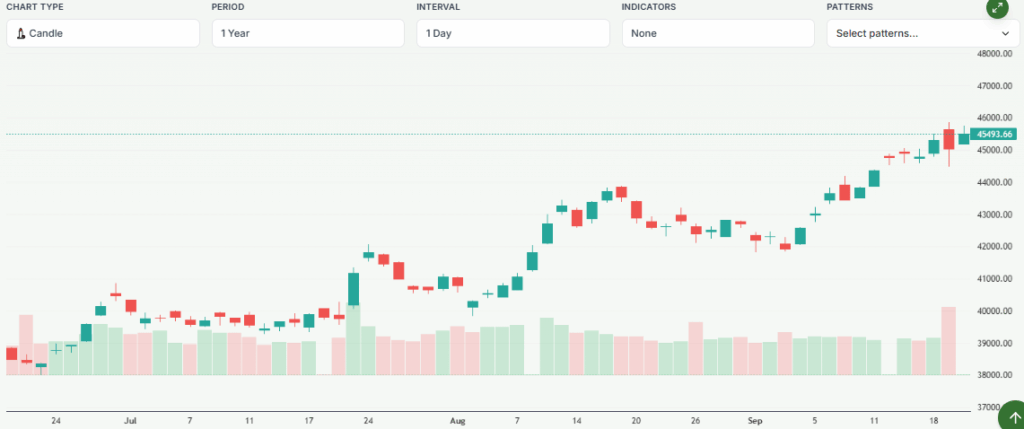Open the Chart Type Candle dropdown
This screenshot has height=429, width=1024.
[x=103, y=34]
